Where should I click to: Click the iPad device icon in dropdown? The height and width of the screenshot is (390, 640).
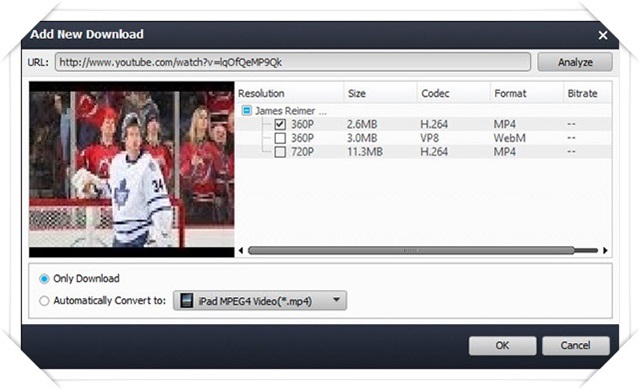(187, 301)
